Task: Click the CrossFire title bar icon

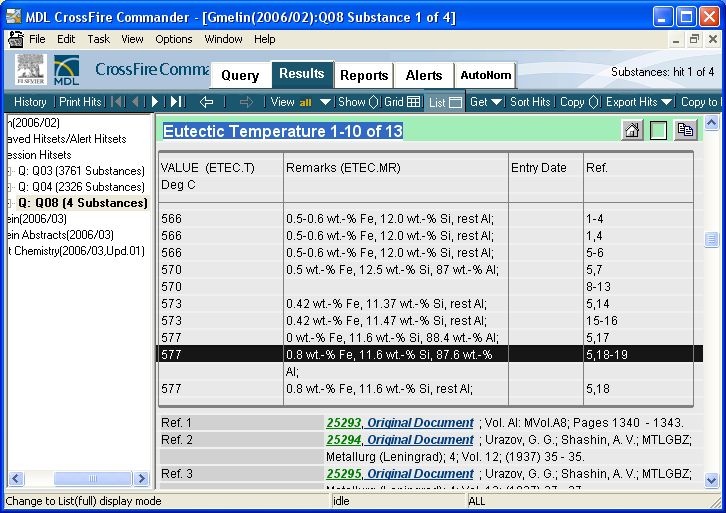Action: (x=14, y=17)
